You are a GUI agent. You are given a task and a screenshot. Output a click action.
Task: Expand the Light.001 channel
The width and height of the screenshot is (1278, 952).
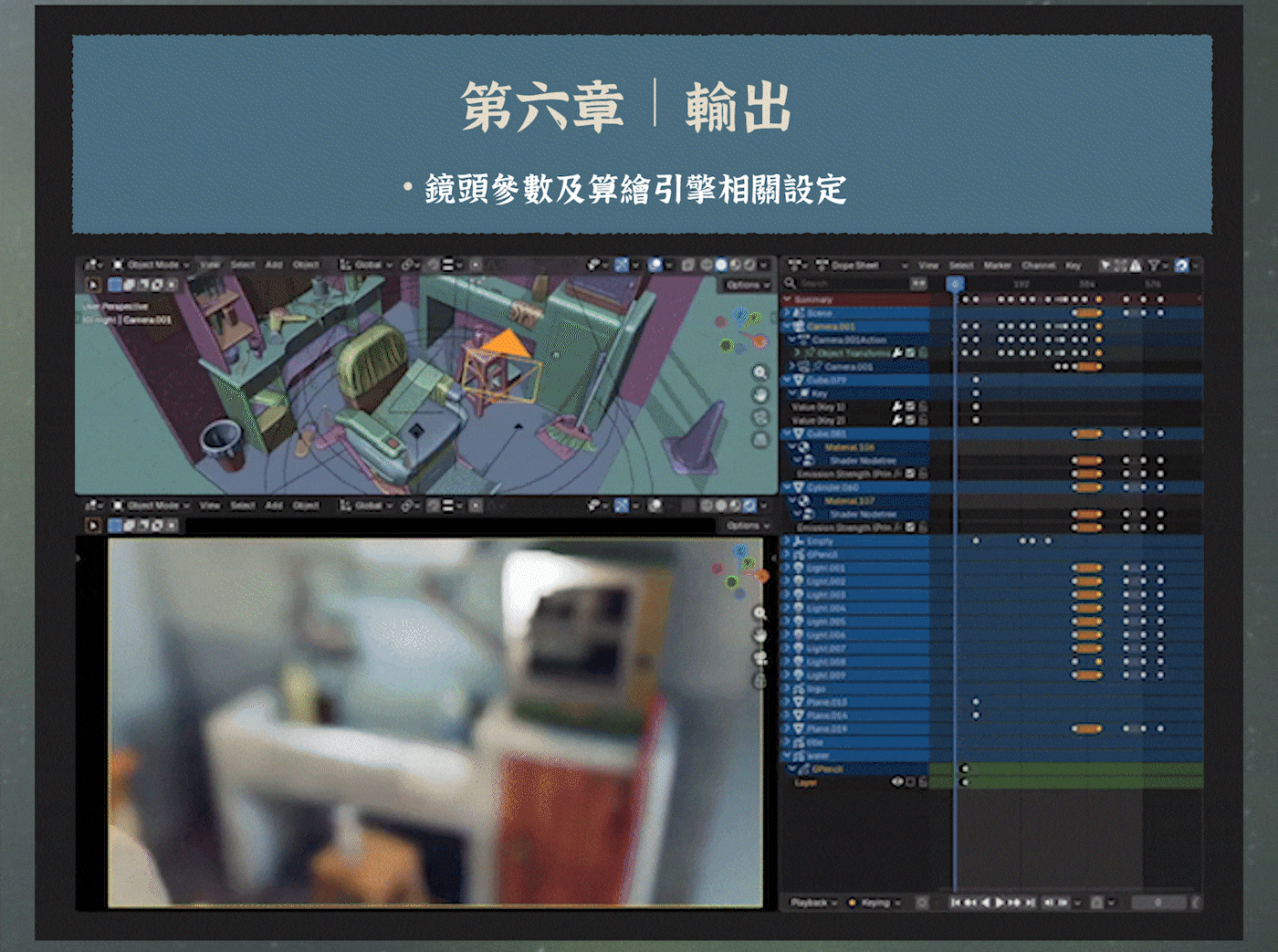click(788, 568)
